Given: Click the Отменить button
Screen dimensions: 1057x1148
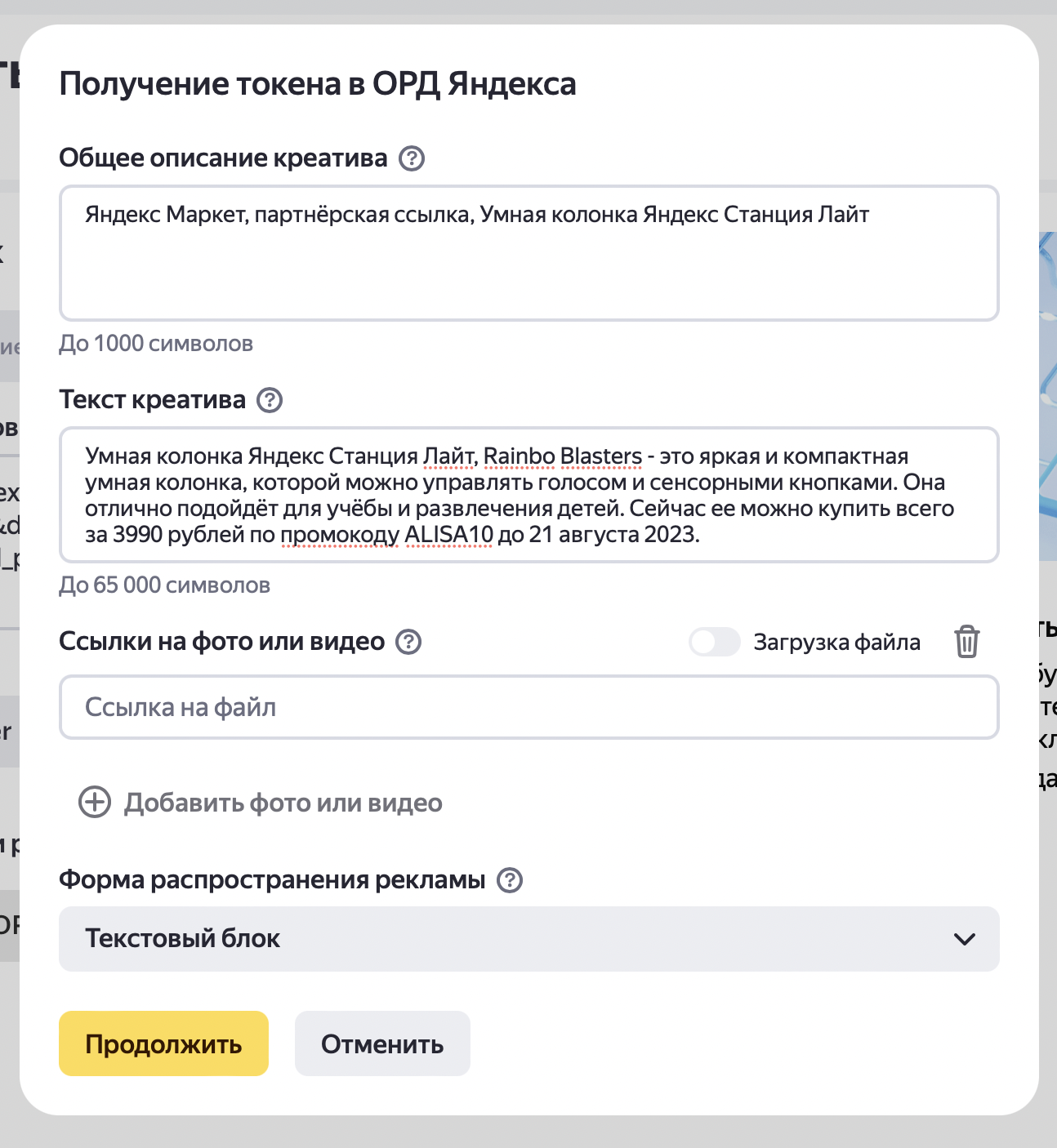Looking at the screenshot, I should click(x=382, y=1043).
